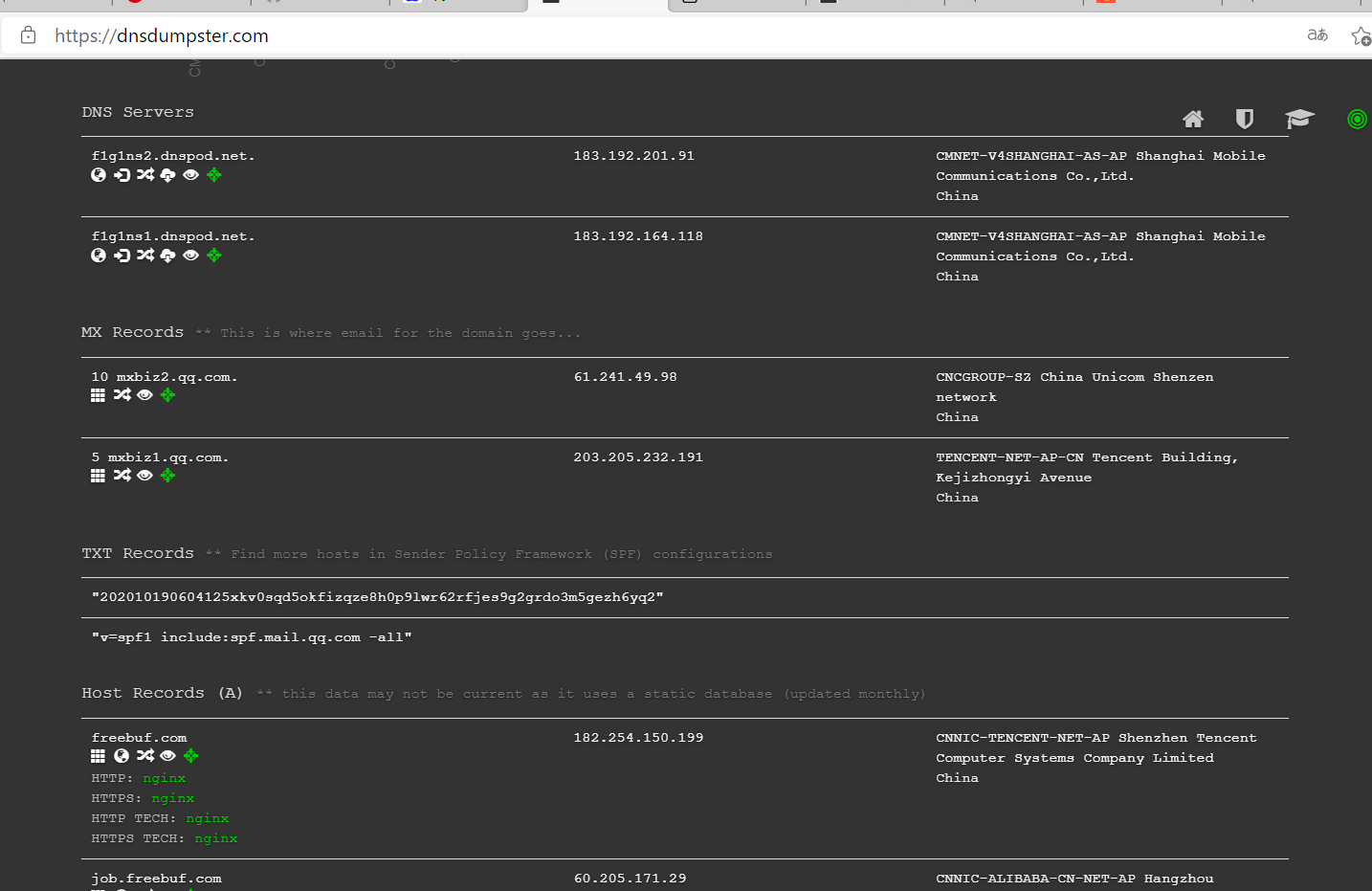Click the green nginx value beside HTTP:
The image size is (1372, 891).
tap(165, 777)
